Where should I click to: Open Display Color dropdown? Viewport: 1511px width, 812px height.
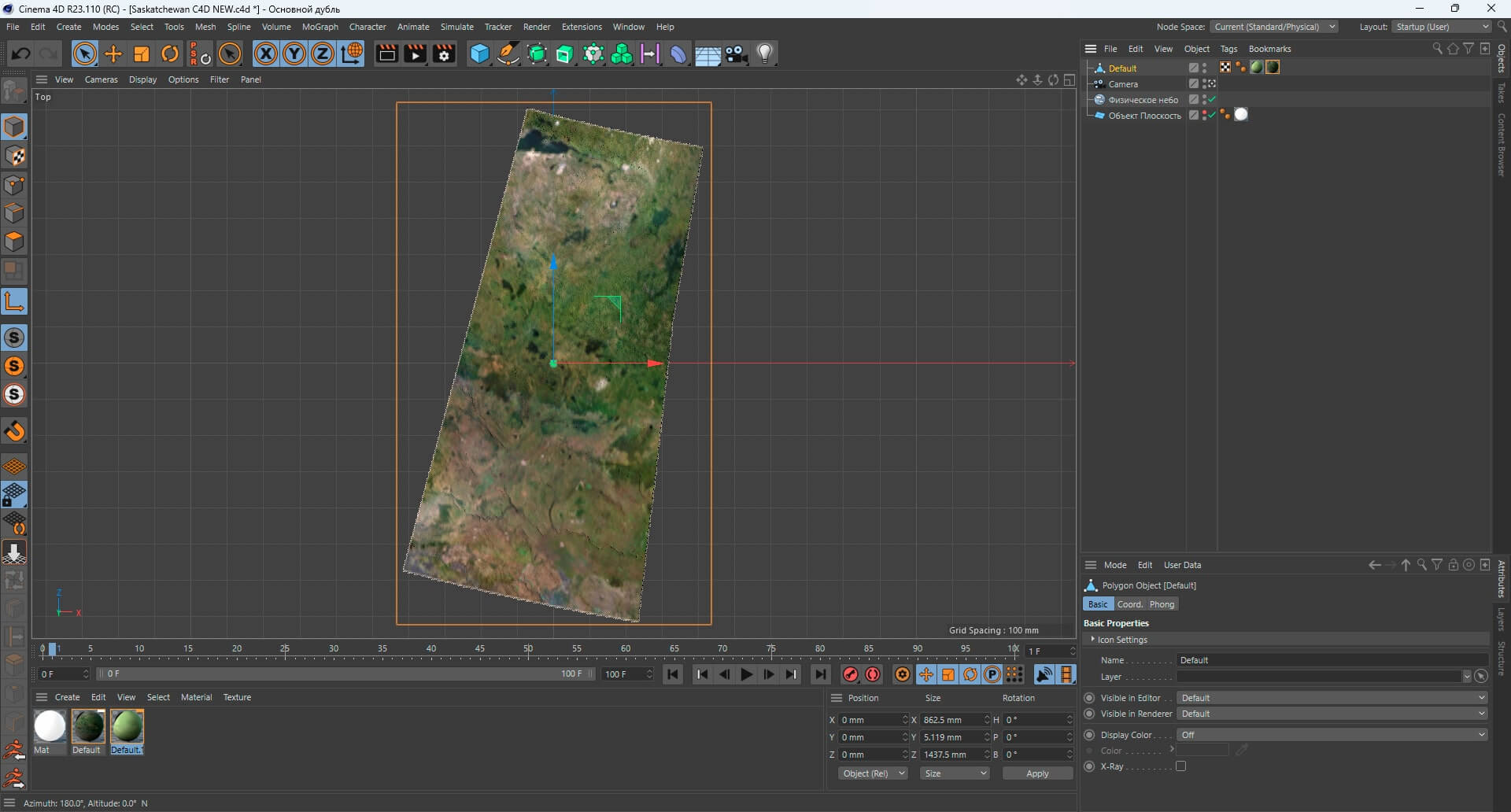tap(1332, 735)
